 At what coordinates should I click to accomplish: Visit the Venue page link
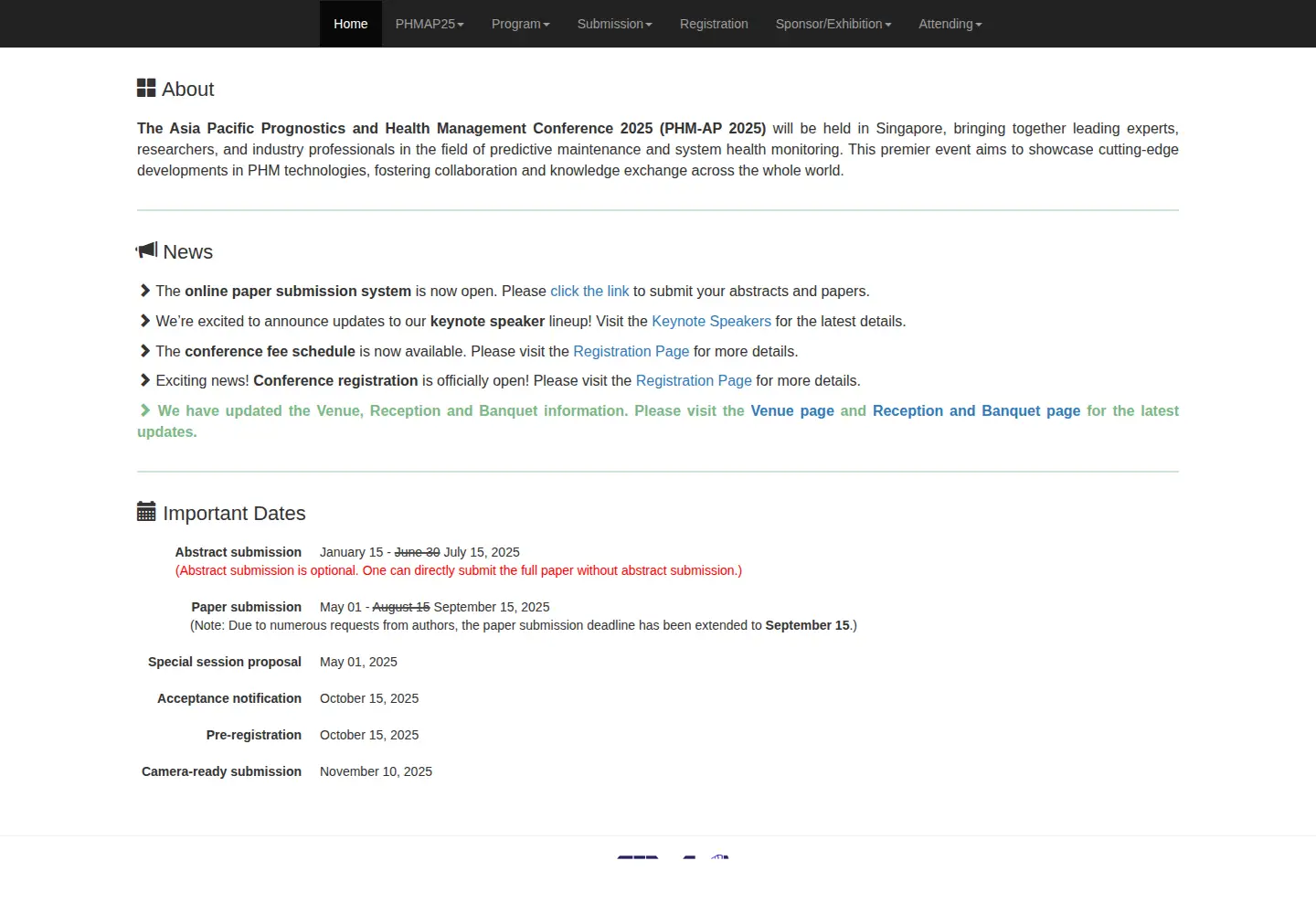pos(792,410)
